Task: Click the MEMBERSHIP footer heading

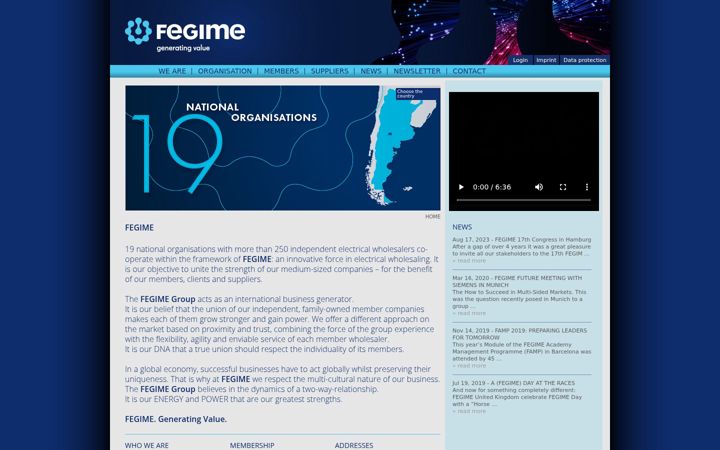Action: coord(252,445)
